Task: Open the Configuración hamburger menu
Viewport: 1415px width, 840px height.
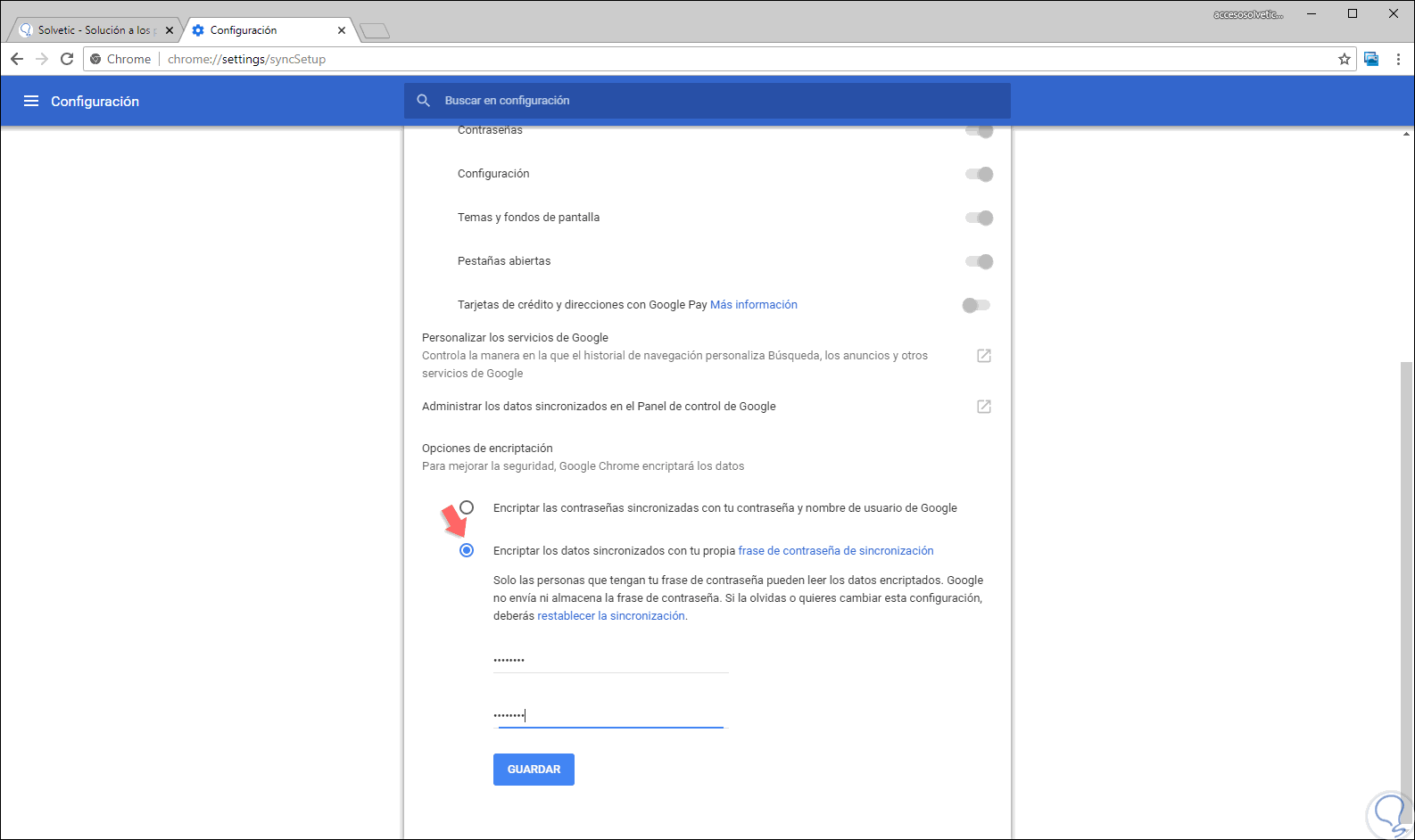Action: point(31,101)
